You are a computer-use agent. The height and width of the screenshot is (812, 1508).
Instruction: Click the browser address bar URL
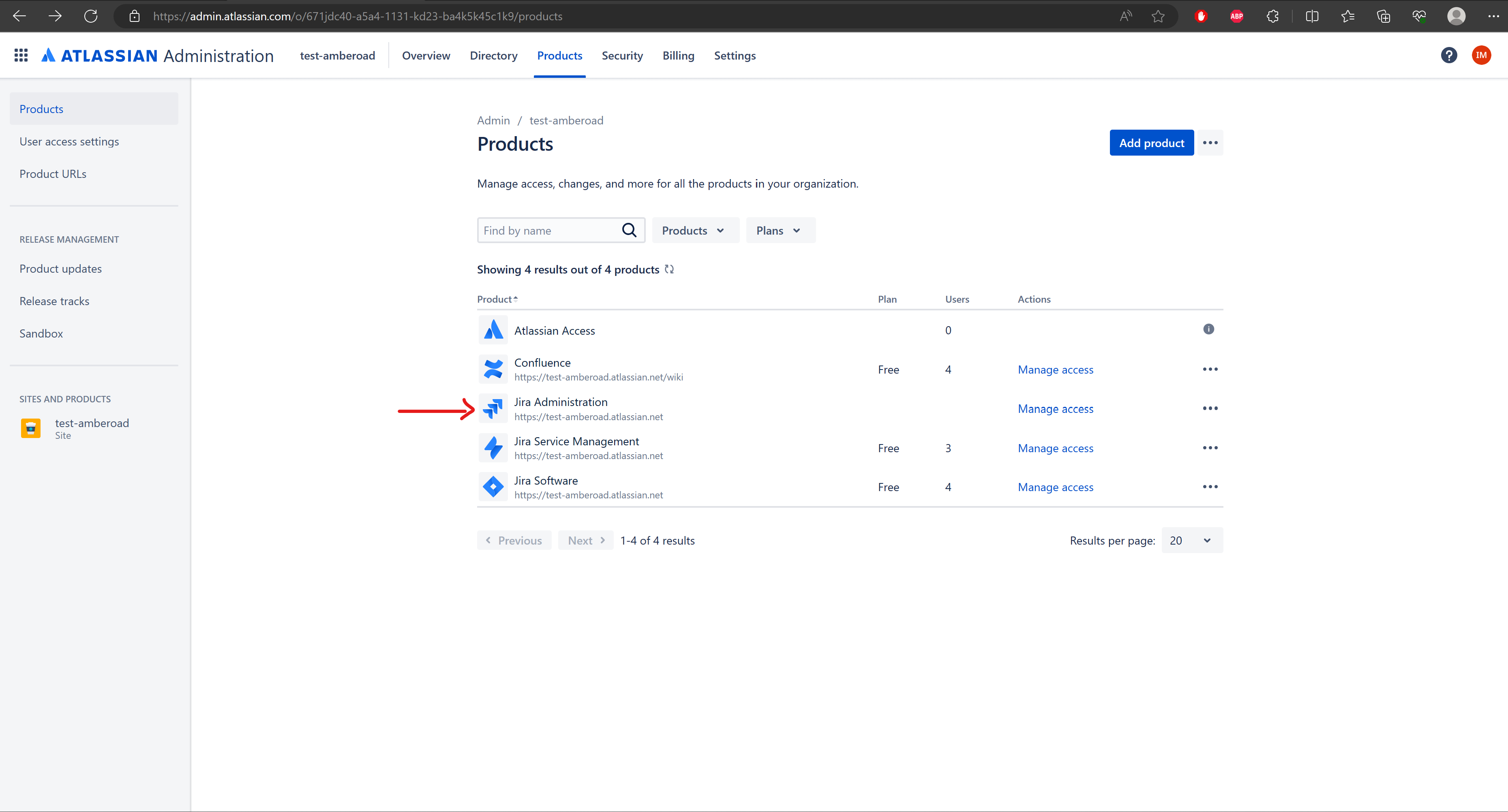(358, 16)
